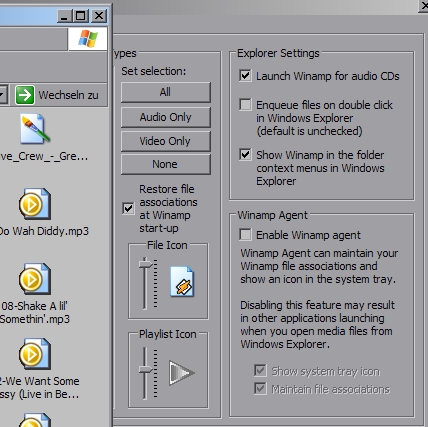Select the We Want Some media file icon
428x427 pixels.
point(35,354)
